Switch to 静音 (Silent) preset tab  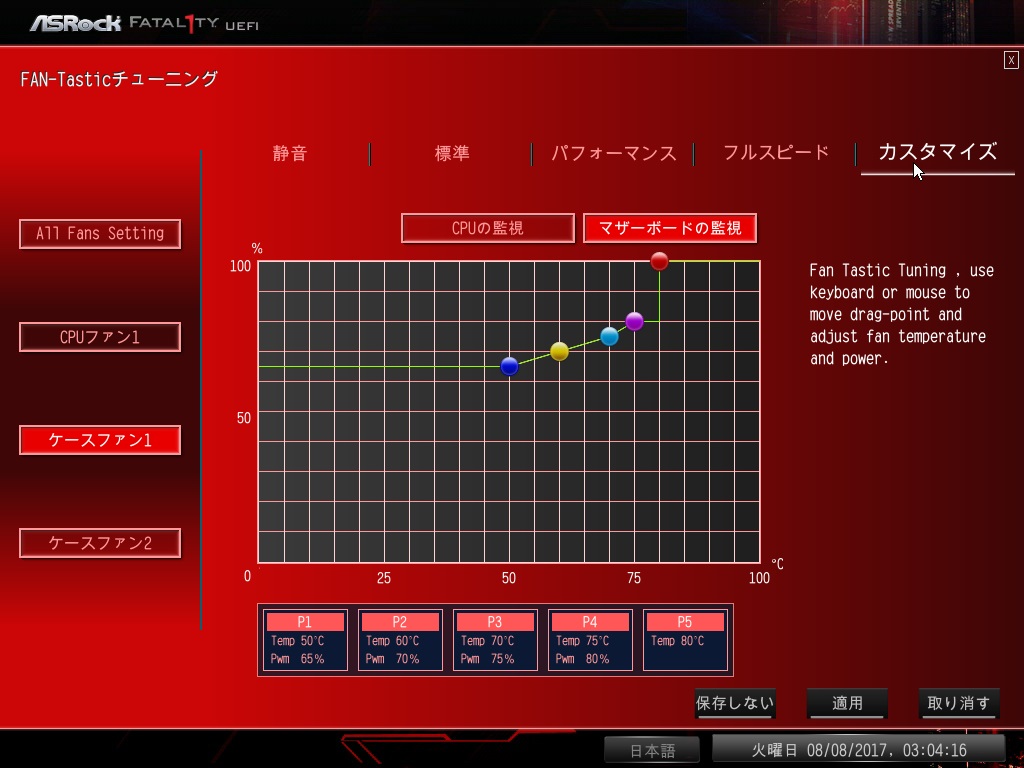click(x=290, y=153)
